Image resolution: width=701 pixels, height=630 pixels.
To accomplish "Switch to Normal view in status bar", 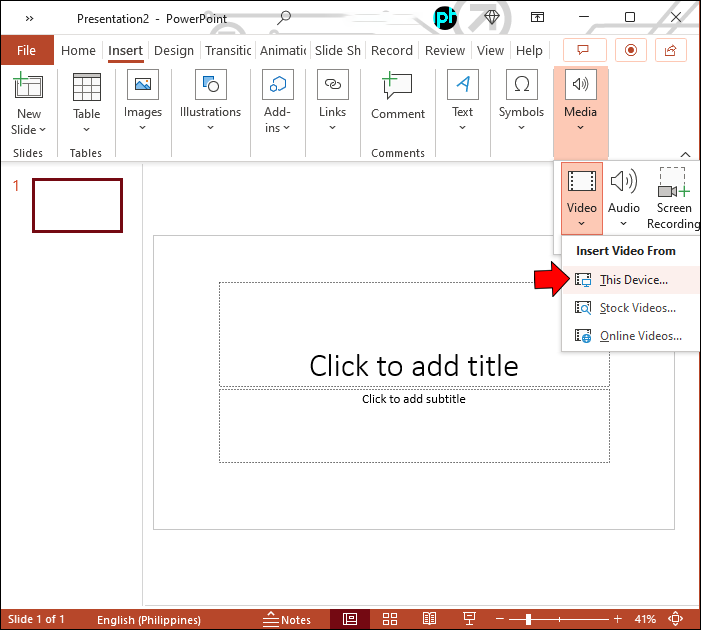I will click(350, 619).
